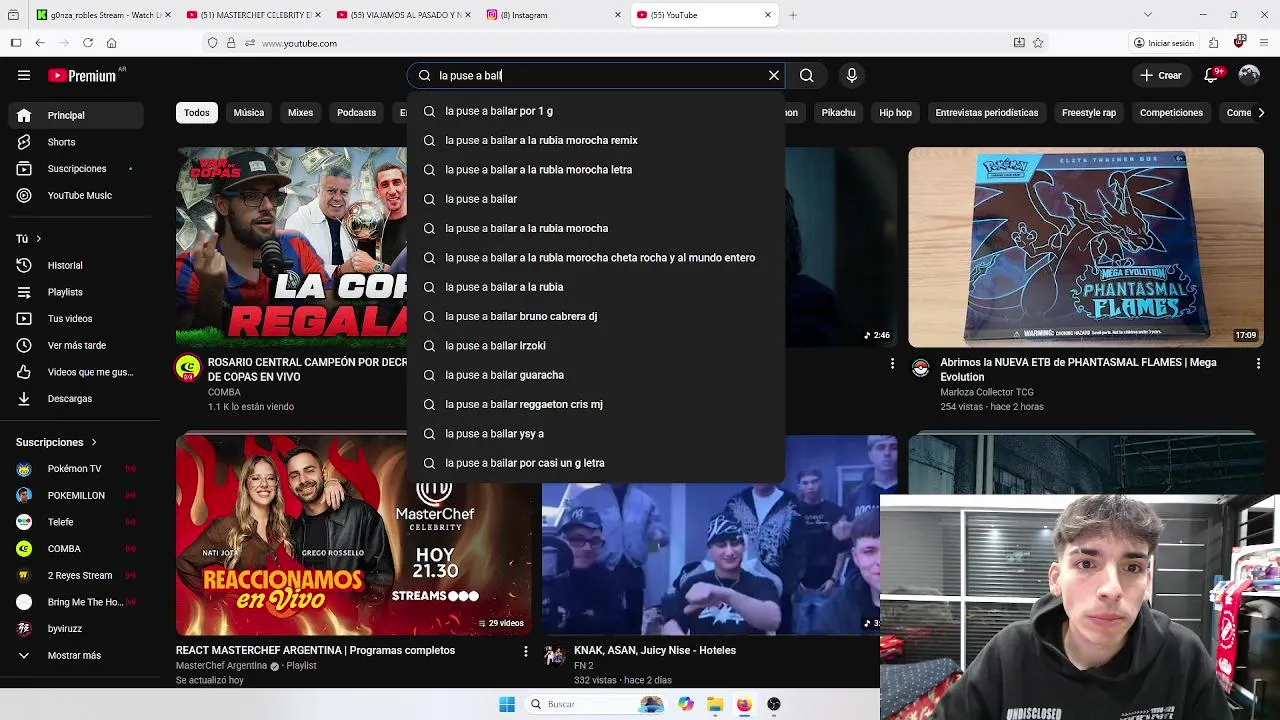Open Phantasmal Flames ETB video thumbnail
The width and height of the screenshot is (1280, 720).
(x=1086, y=247)
